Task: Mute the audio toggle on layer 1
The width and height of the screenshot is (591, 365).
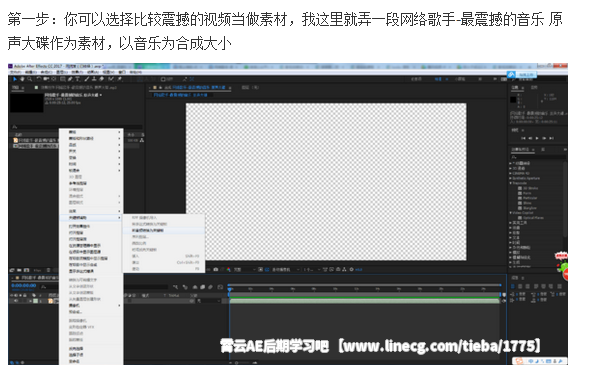Action: pos(16,301)
